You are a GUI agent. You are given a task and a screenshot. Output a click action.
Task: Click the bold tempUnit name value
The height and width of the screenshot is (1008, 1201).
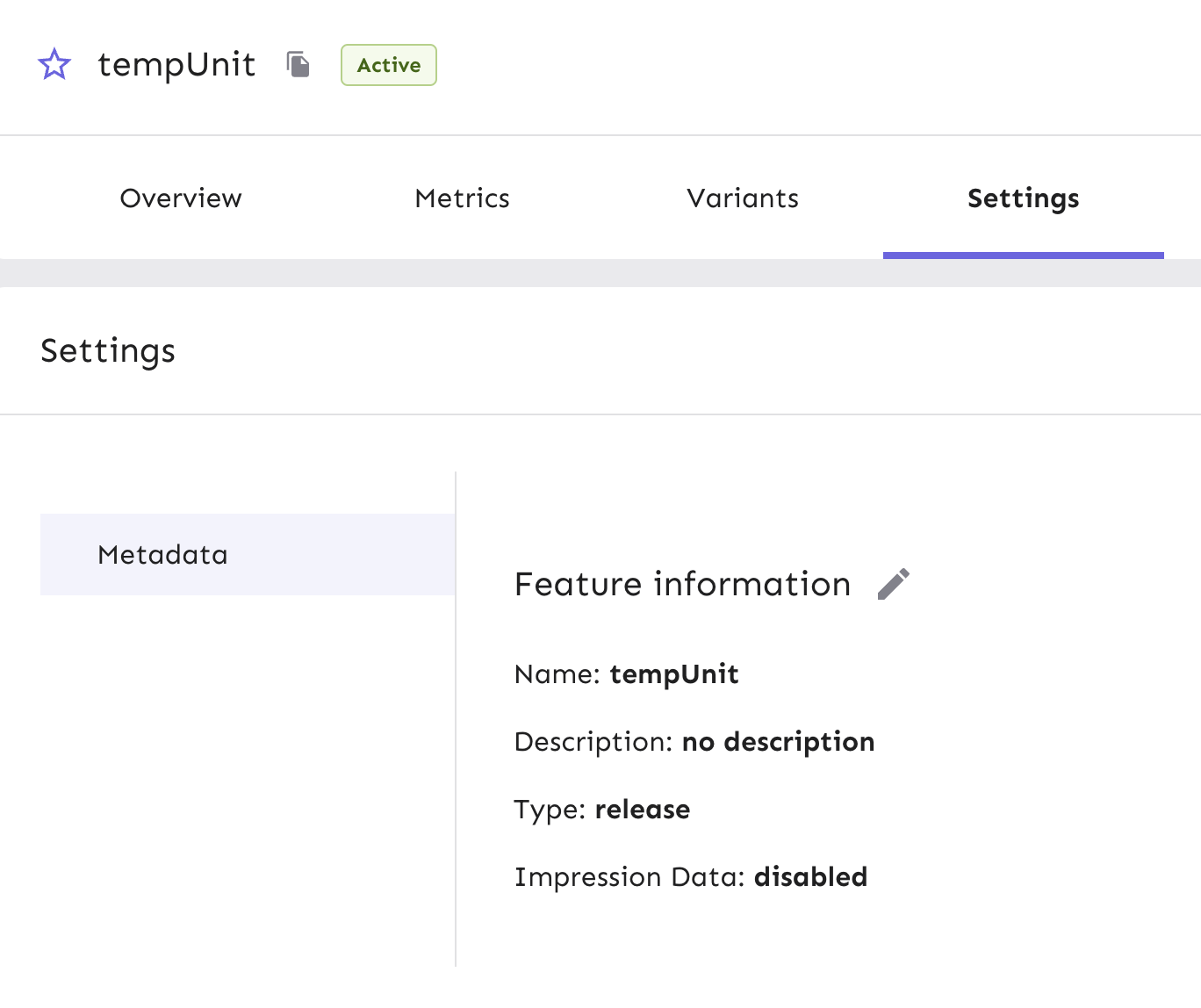point(674,674)
